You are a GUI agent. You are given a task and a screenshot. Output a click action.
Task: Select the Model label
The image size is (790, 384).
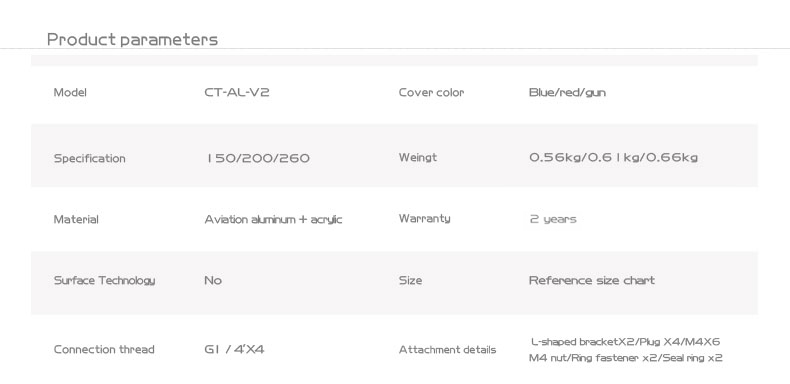[x=70, y=92]
